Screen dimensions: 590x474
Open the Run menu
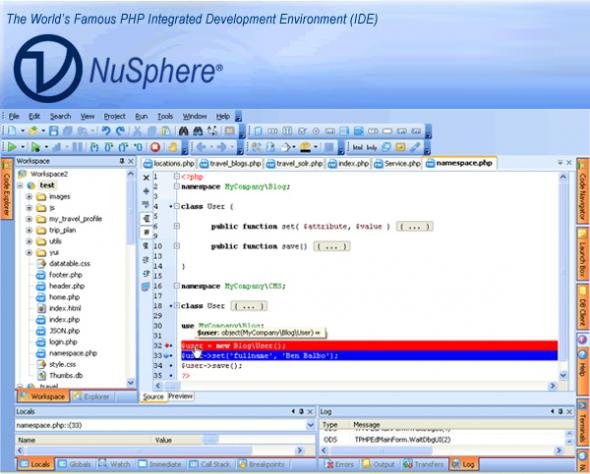[141, 116]
